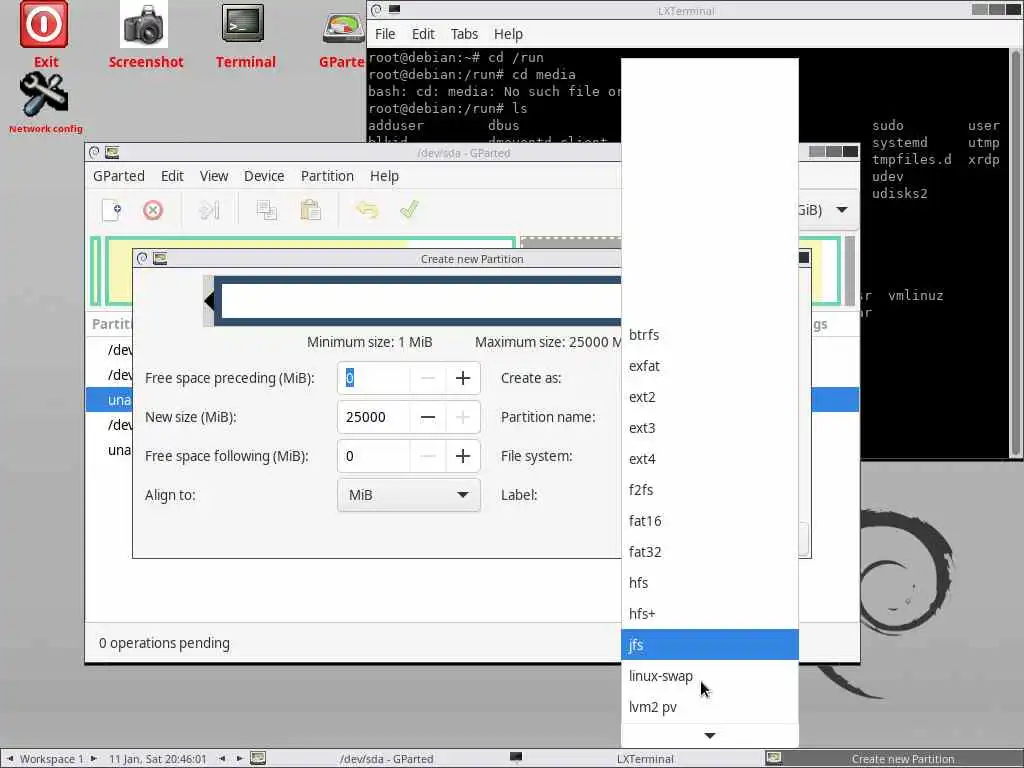Viewport: 1024px width, 768px height.
Task: Open the Help menu in LXTerminal
Action: click(x=508, y=34)
